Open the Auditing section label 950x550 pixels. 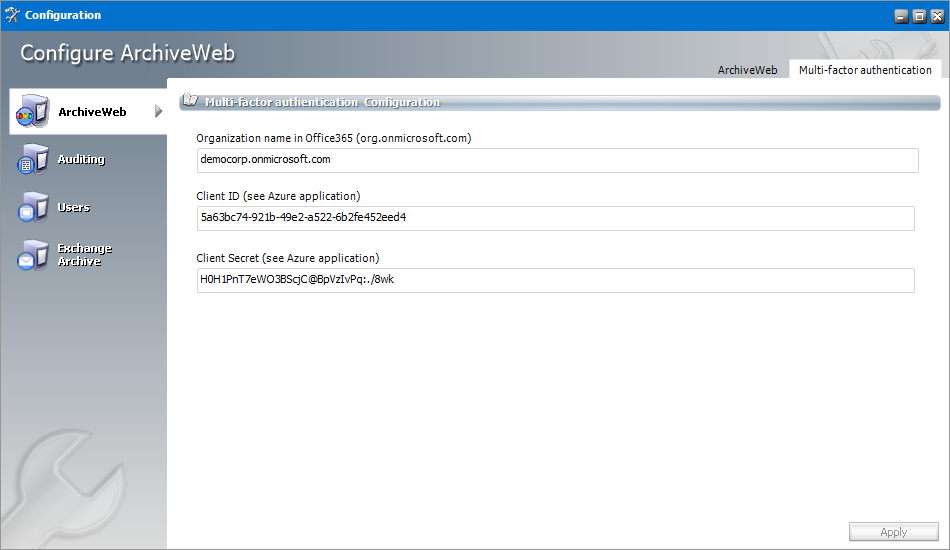click(81, 160)
